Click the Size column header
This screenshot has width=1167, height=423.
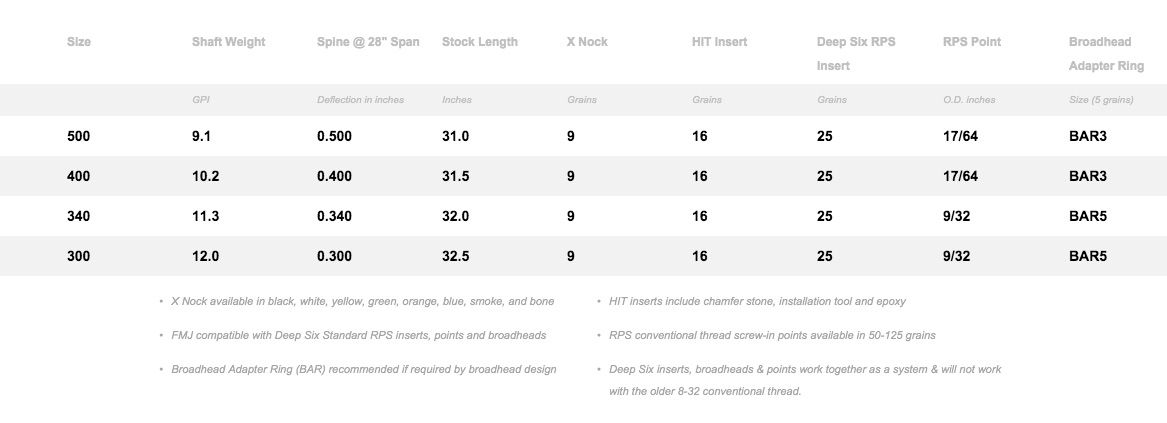(x=79, y=42)
